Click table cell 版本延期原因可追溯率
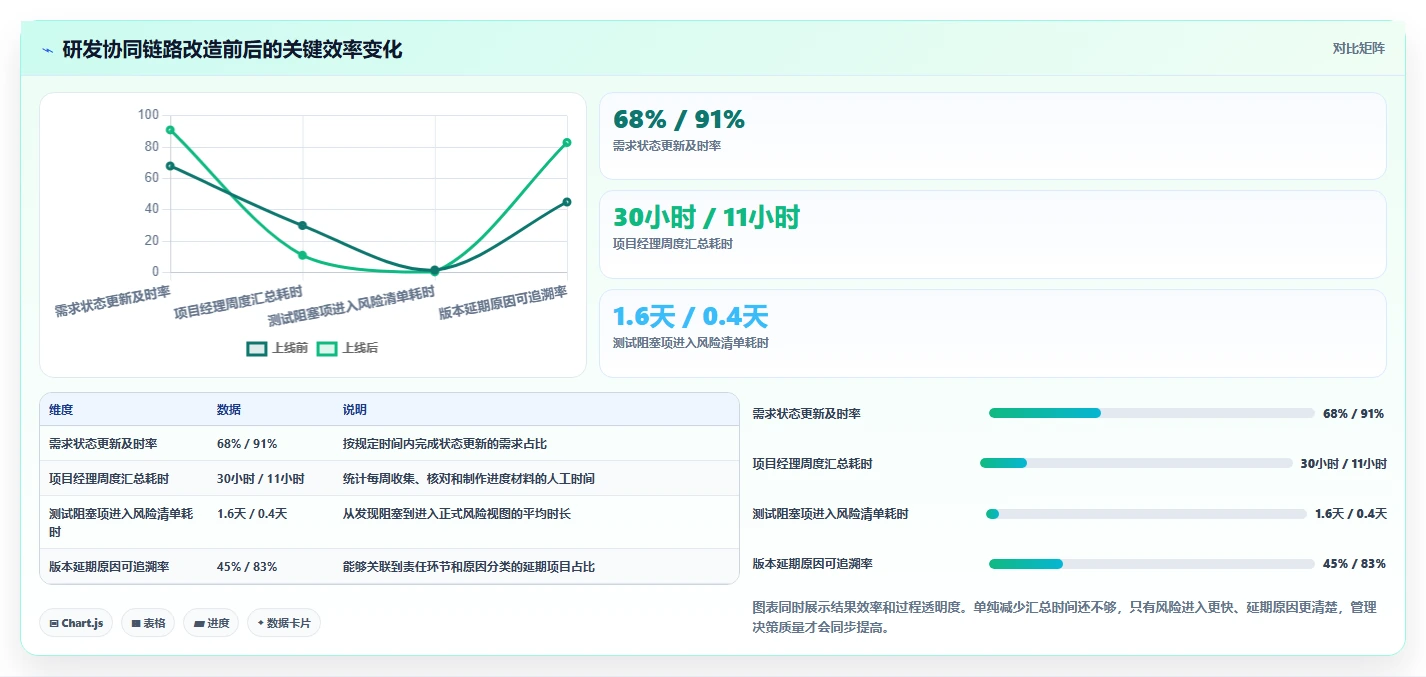Image resolution: width=1426 pixels, height=677 pixels. click(109, 567)
